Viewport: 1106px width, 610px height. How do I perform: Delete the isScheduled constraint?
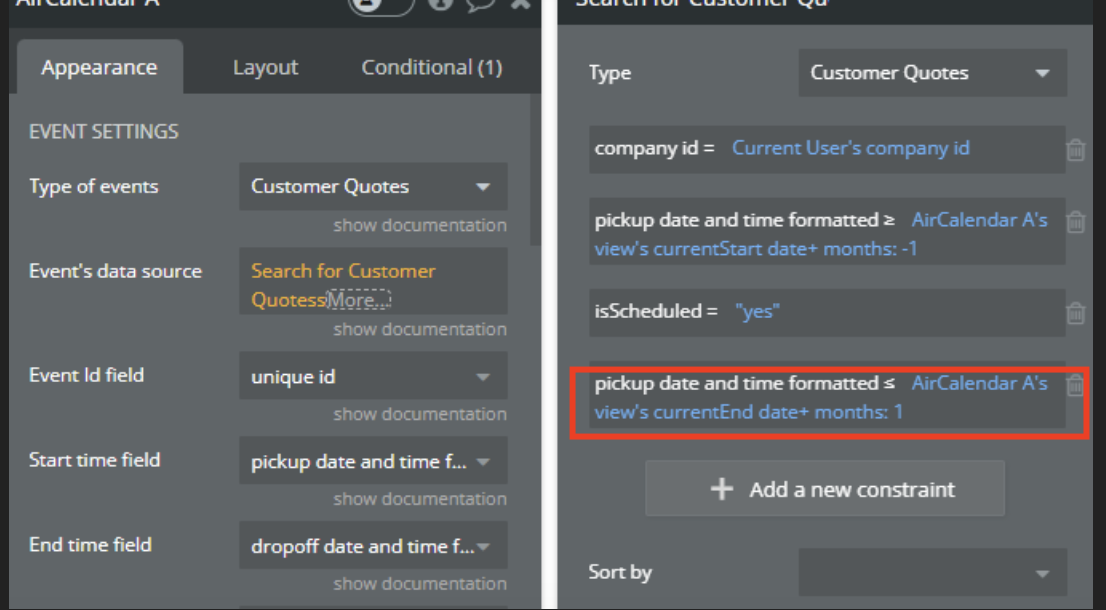pos(1075,312)
